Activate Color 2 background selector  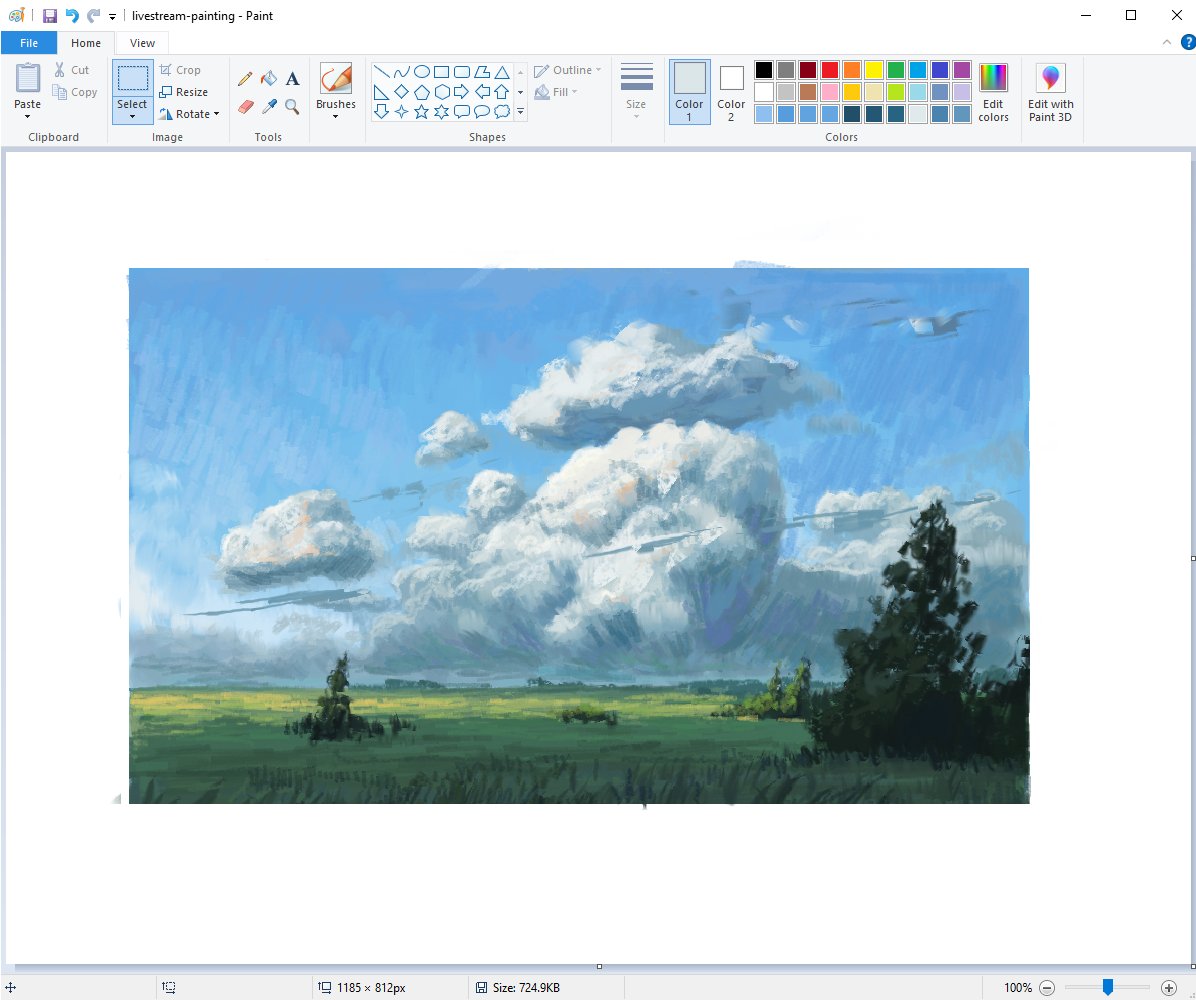731,92
